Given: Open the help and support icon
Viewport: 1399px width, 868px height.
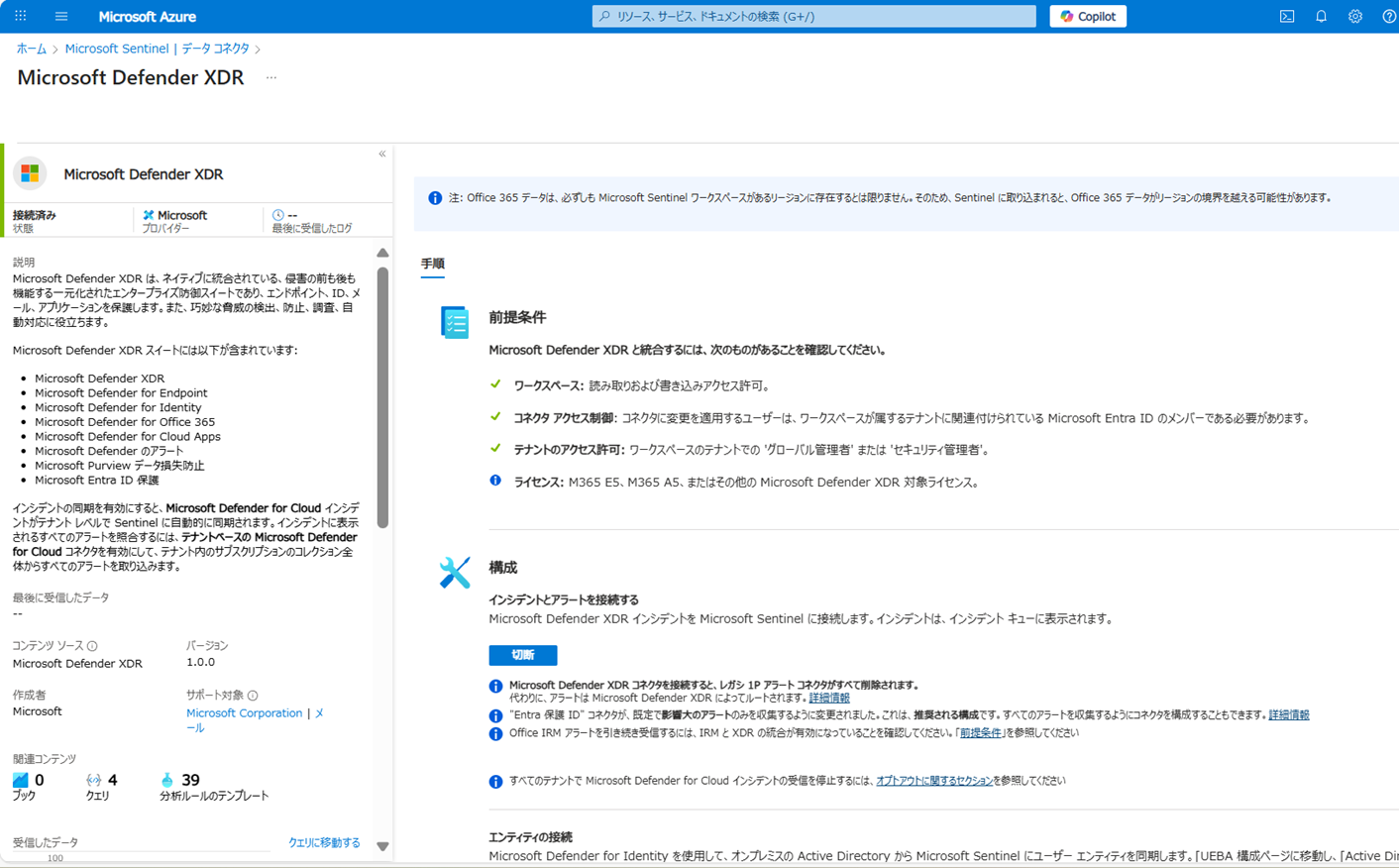Looking at the screenshot, I should pos(1389,16).
